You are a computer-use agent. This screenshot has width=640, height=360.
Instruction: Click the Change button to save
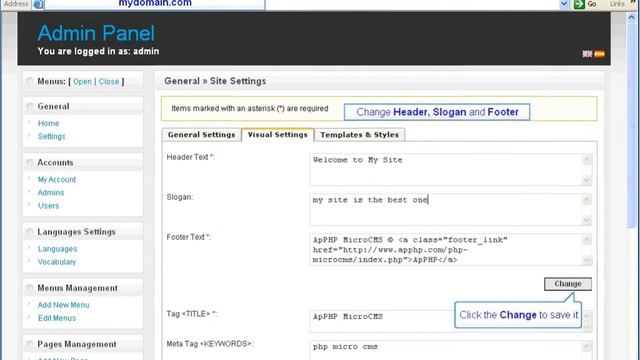[x=568, y=284]
